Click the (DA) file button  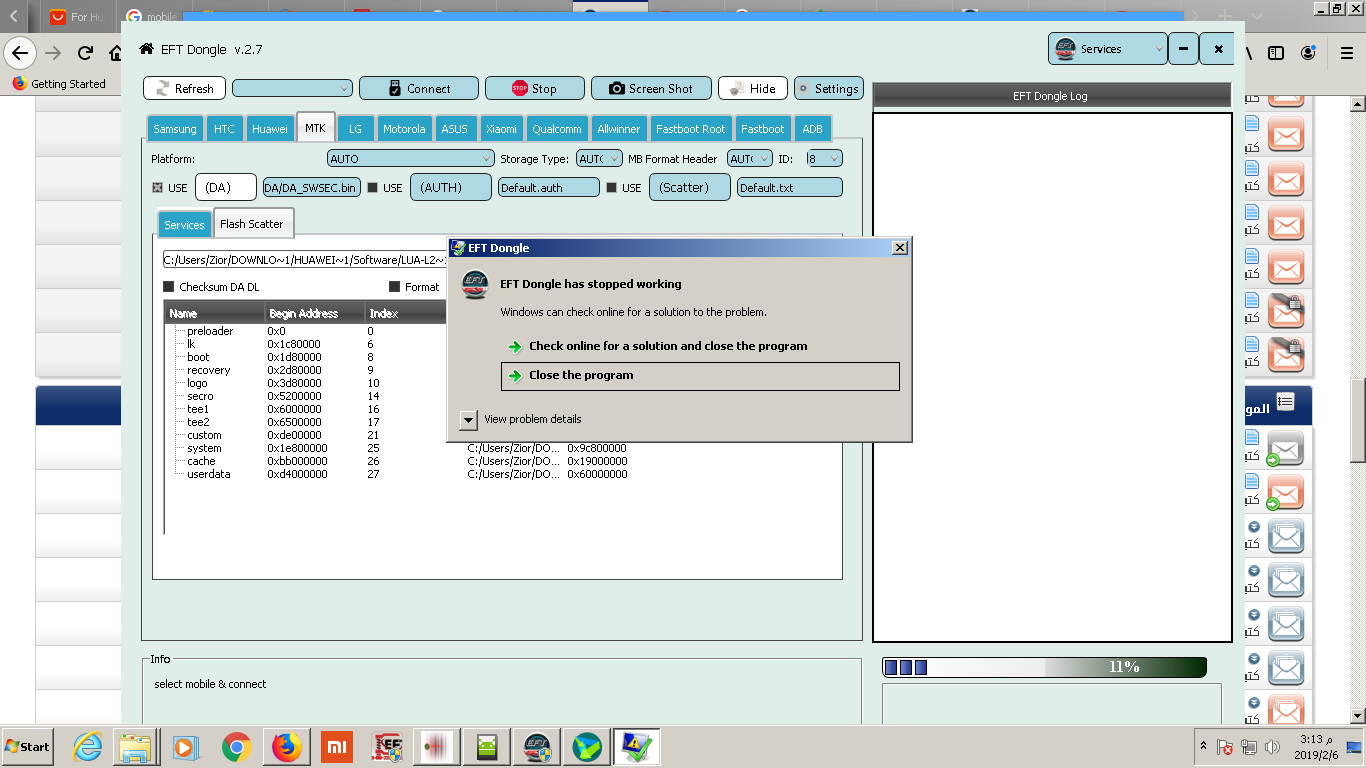pos(226,187)
